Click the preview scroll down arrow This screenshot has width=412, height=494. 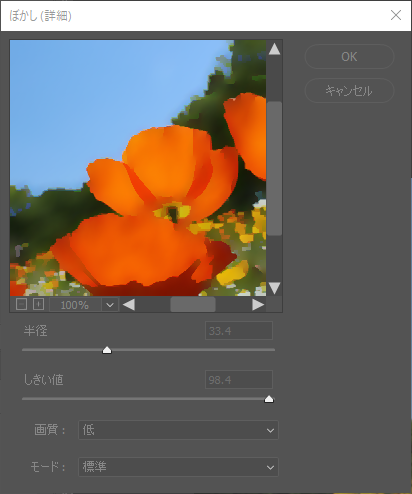[x=274, y=288]
